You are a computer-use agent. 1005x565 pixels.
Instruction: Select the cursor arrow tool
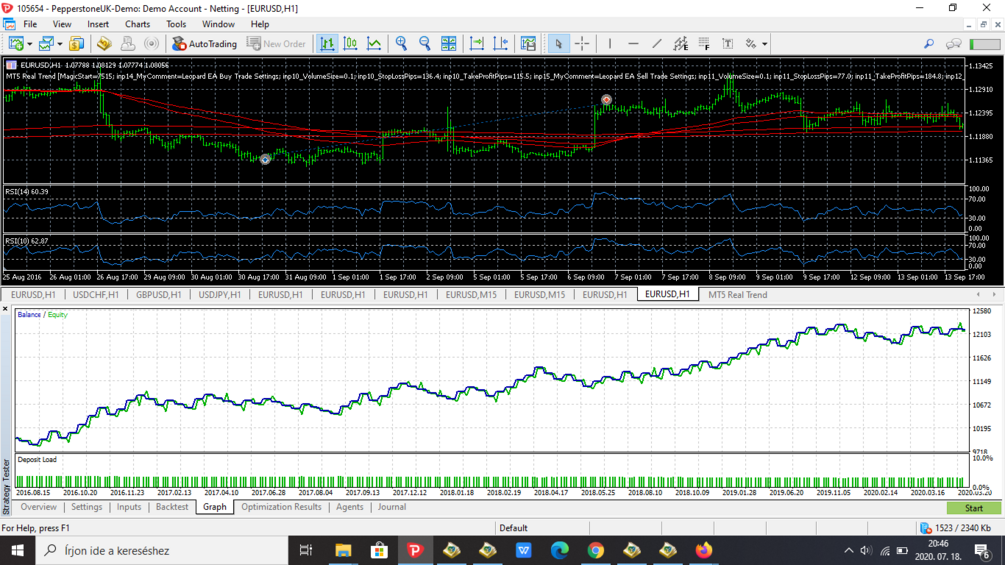pyautogui.click(x=558, y=44)
